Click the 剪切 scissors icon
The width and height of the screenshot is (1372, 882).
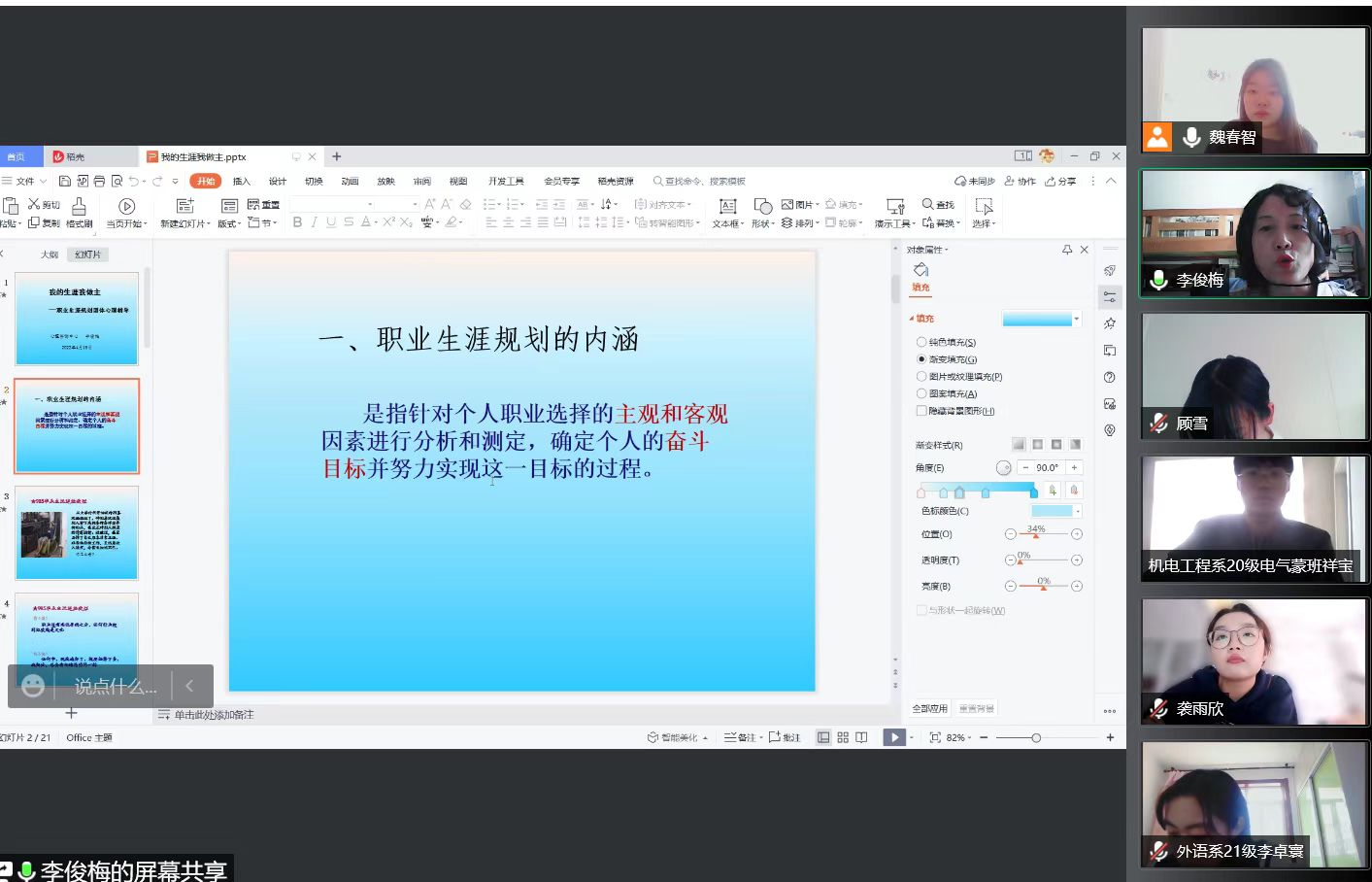34,204
